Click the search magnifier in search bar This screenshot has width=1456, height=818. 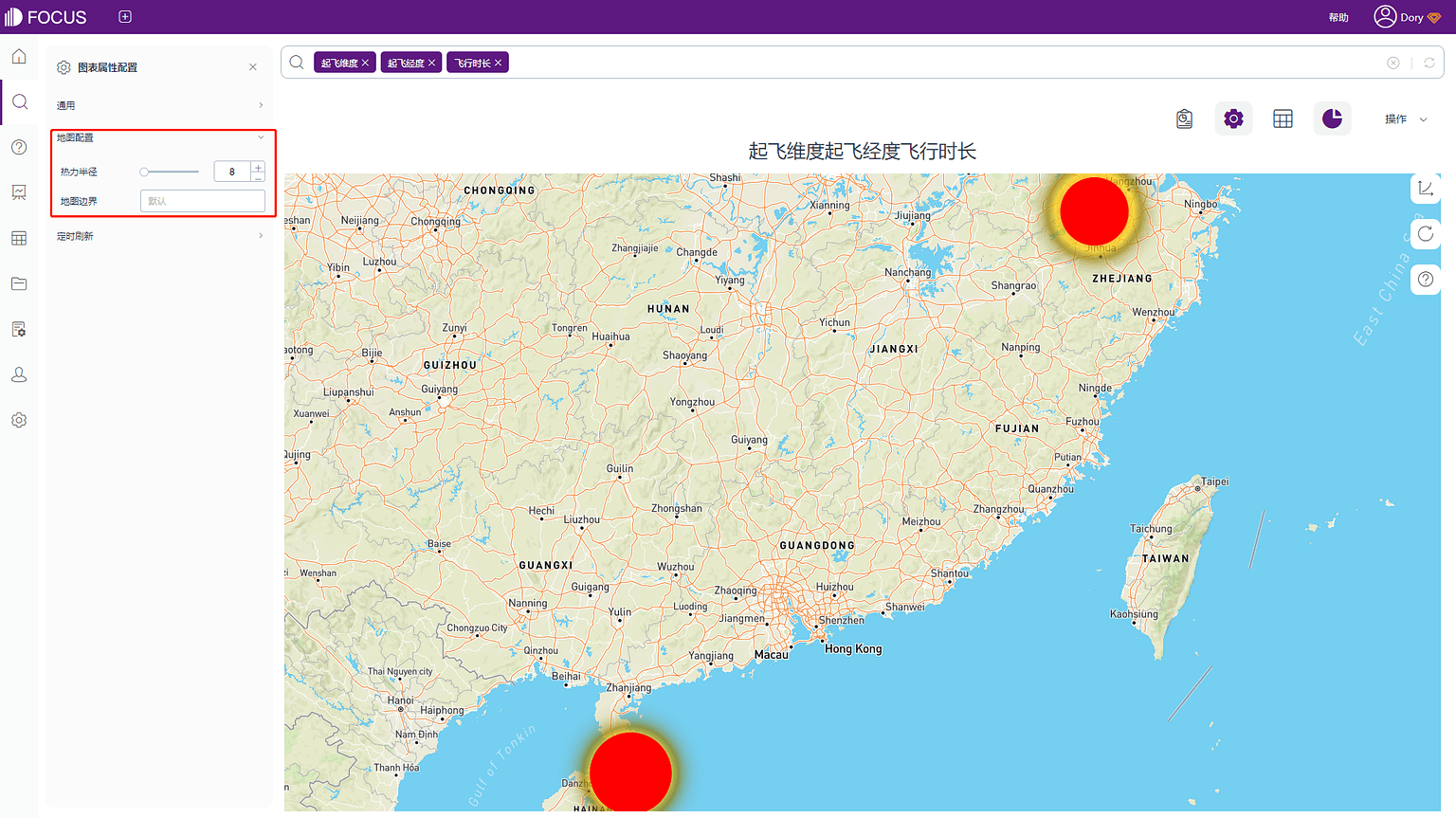click(x=297, y=63)
